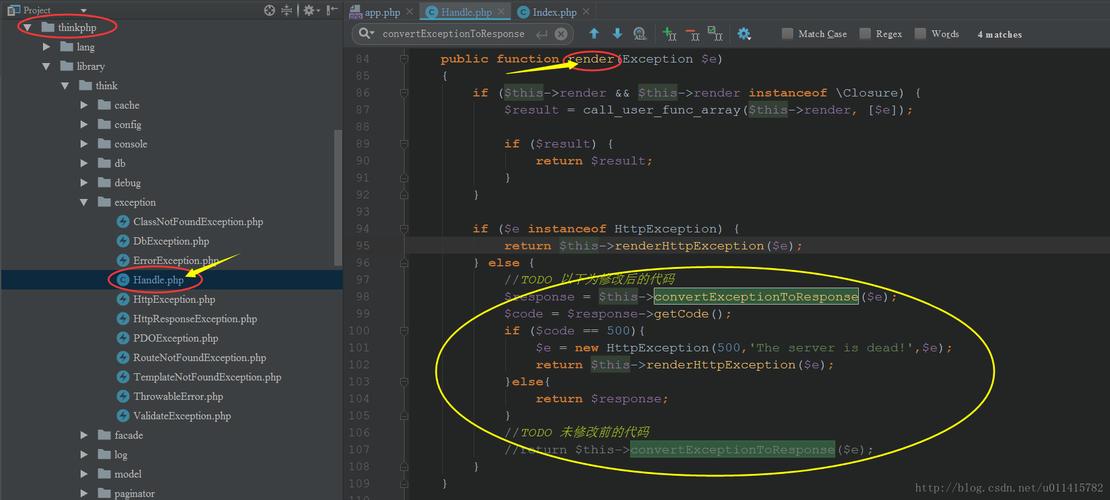Click the fold marker at line 84
Screen dimensions: 1110x500
404,59
